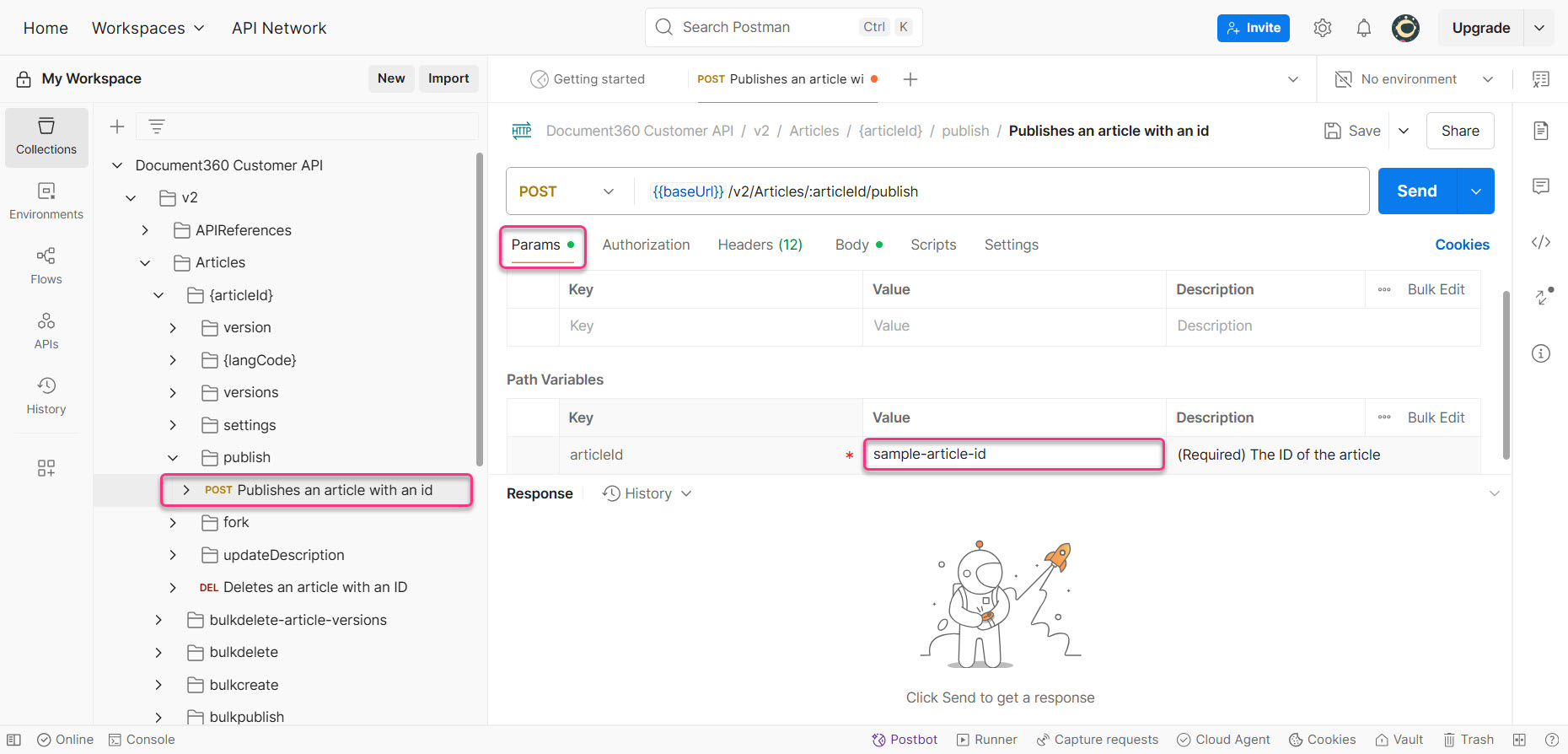Switch to the Getting started tab

coord(588,79)
